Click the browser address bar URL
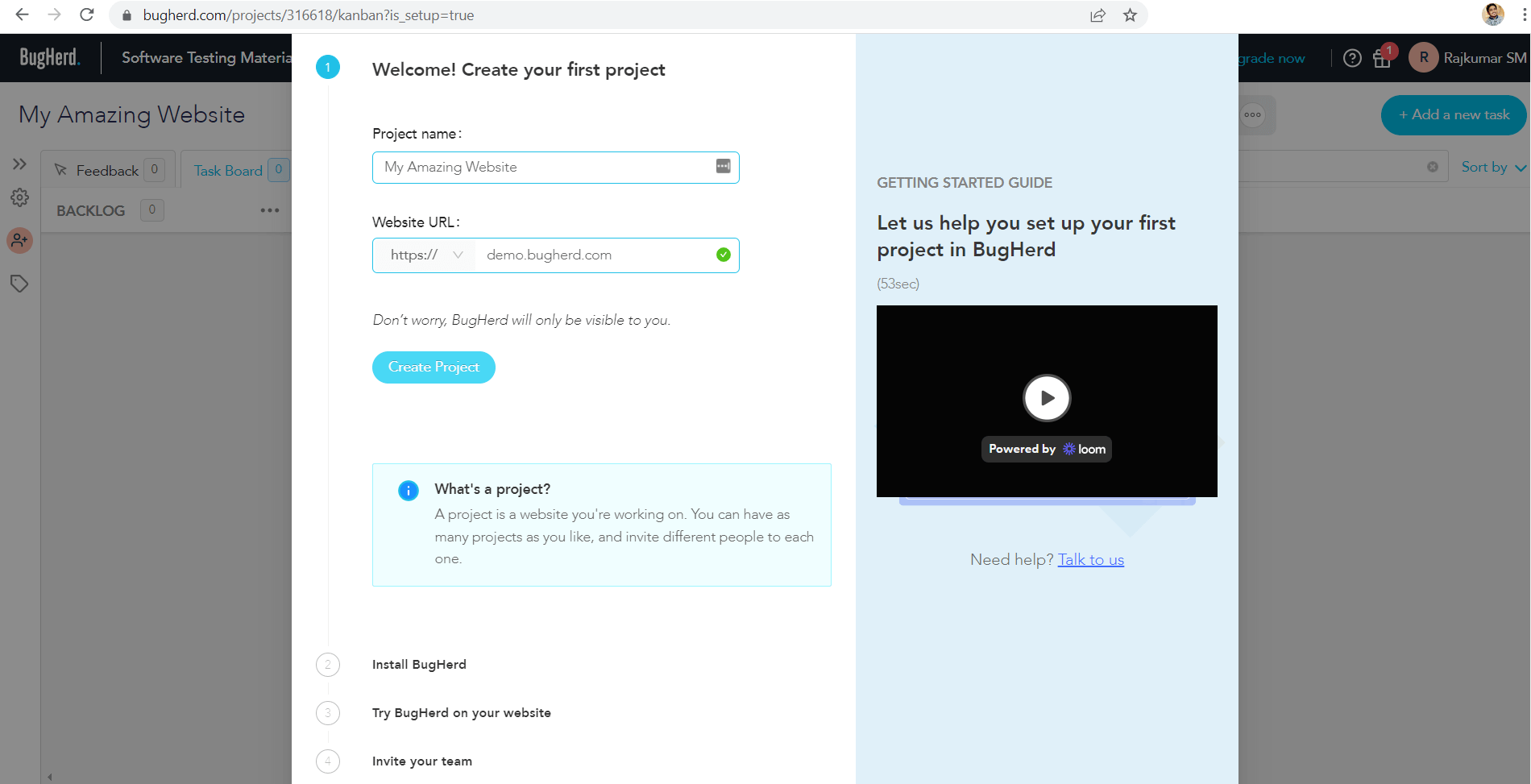The height and width of the screenshot is (784, 1531). [308, 15]
